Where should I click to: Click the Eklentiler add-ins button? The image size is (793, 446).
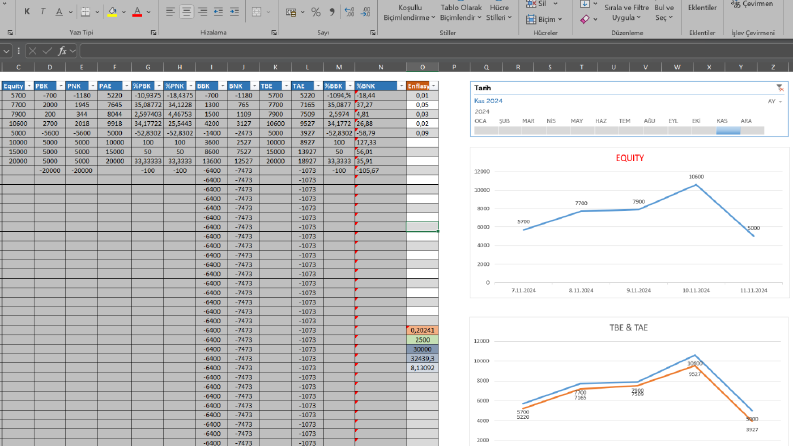pyautogui.click(x=702, y=8)
